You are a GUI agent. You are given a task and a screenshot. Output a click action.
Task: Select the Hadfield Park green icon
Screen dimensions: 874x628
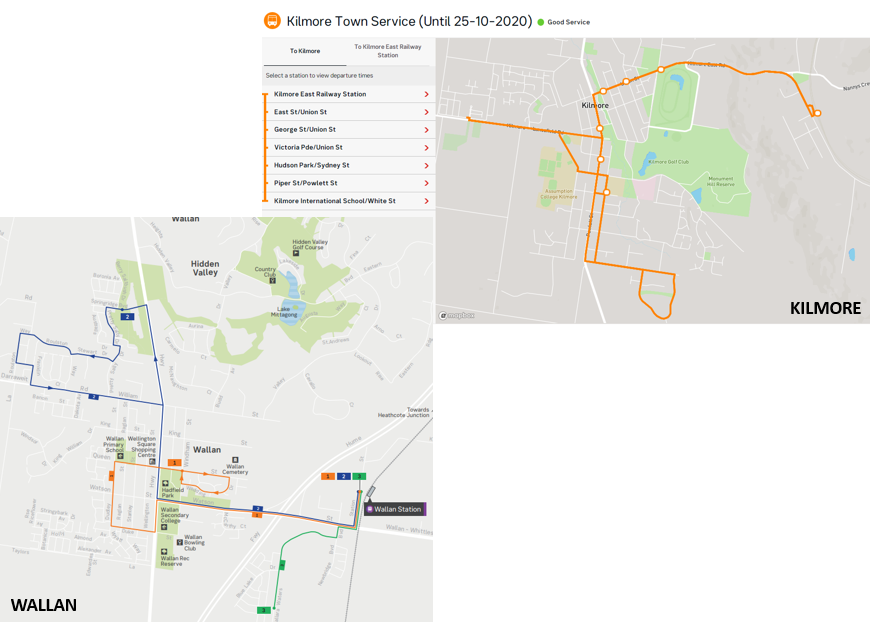pyautogui.click(x=166, y=484)
